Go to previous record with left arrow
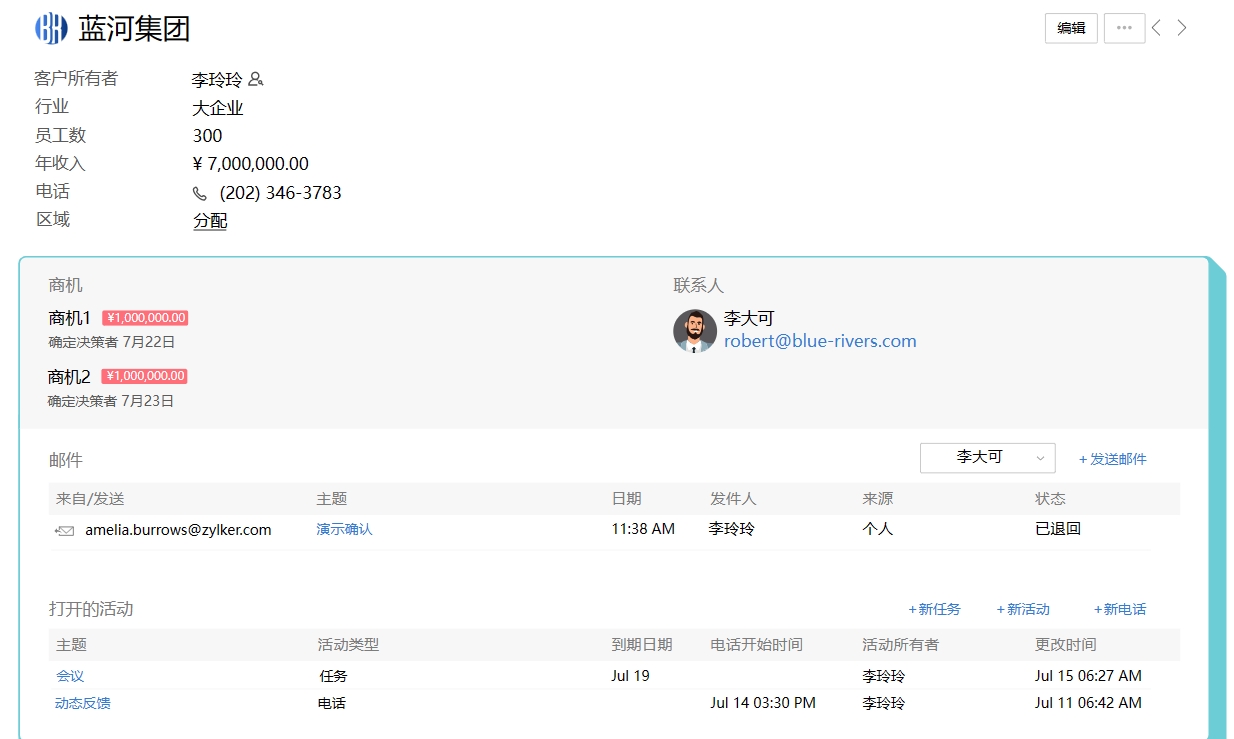1234x739 pixels. tap(1156, 28)
